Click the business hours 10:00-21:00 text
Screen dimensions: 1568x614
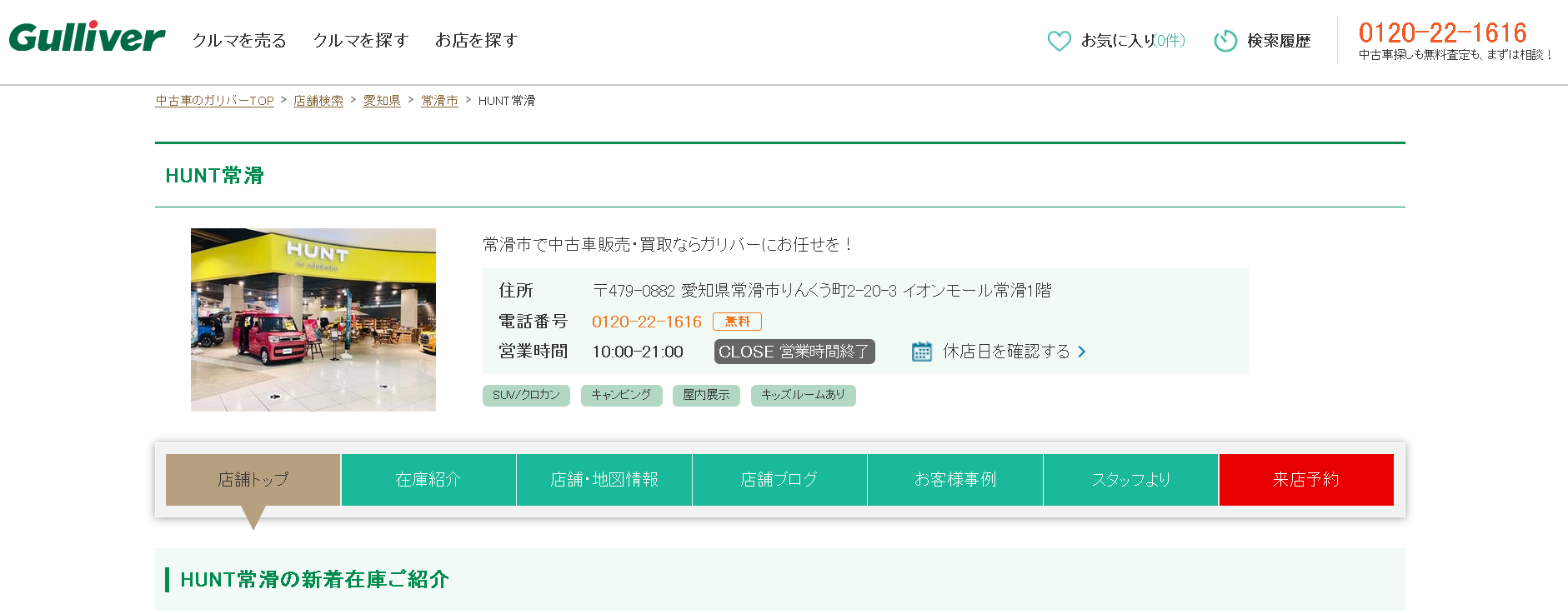pyautogui.click(x=638, y=352)
